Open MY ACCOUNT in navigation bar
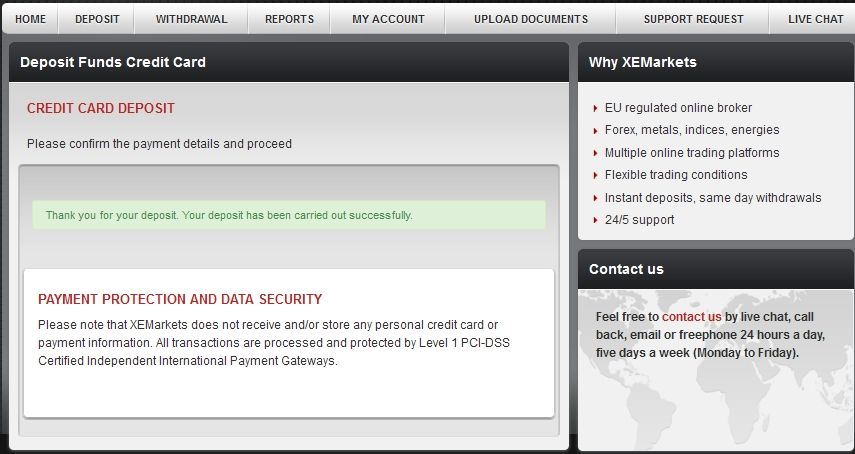The height and width of the screenshot is (454, 855). [388, 19]
